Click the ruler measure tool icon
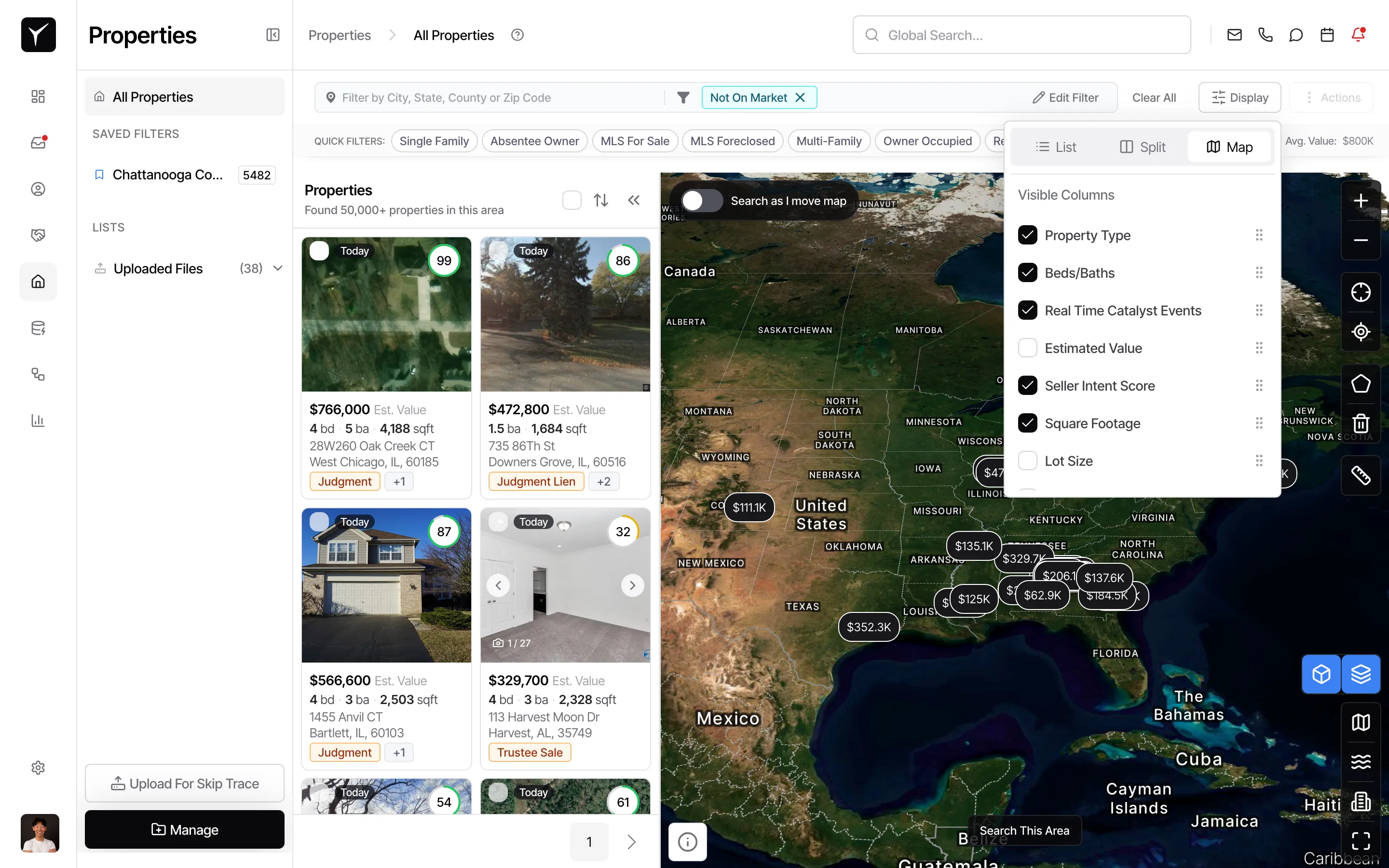This screenshot has height=868, width=1389. [1360, 475]
